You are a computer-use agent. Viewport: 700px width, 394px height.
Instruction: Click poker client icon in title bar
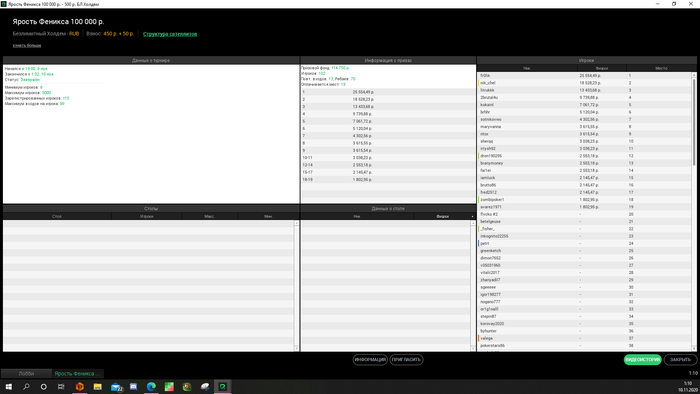[x=4, y=4]
